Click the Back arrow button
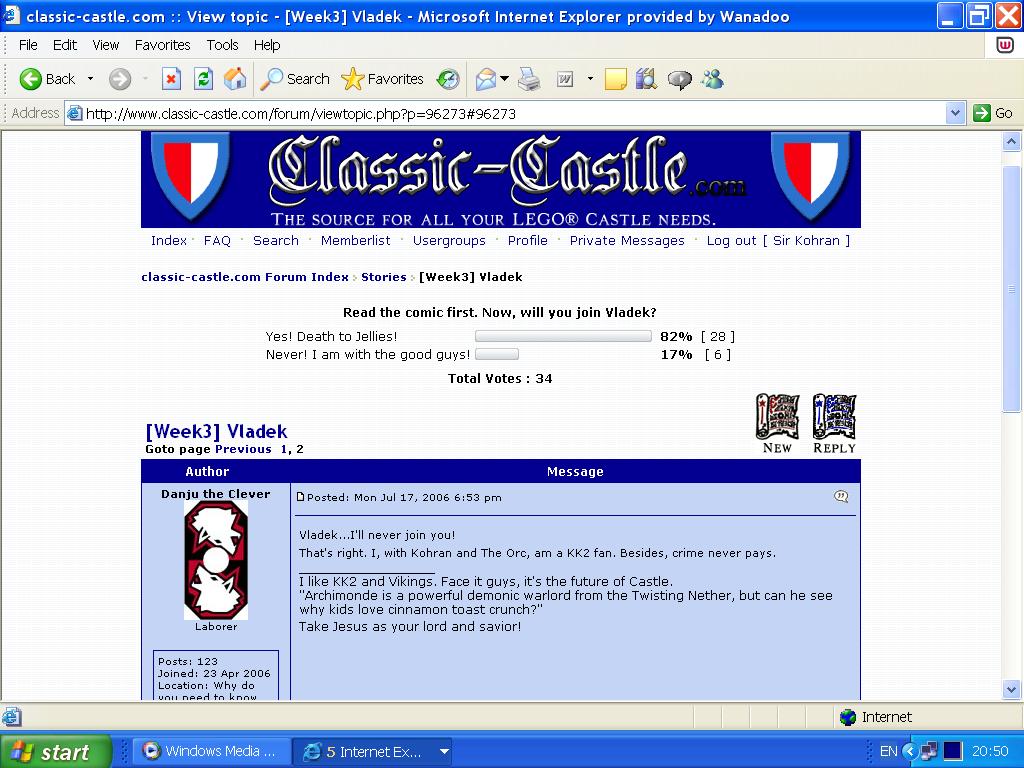This screenshot has height=768, width=1024. tap(47, 79)
